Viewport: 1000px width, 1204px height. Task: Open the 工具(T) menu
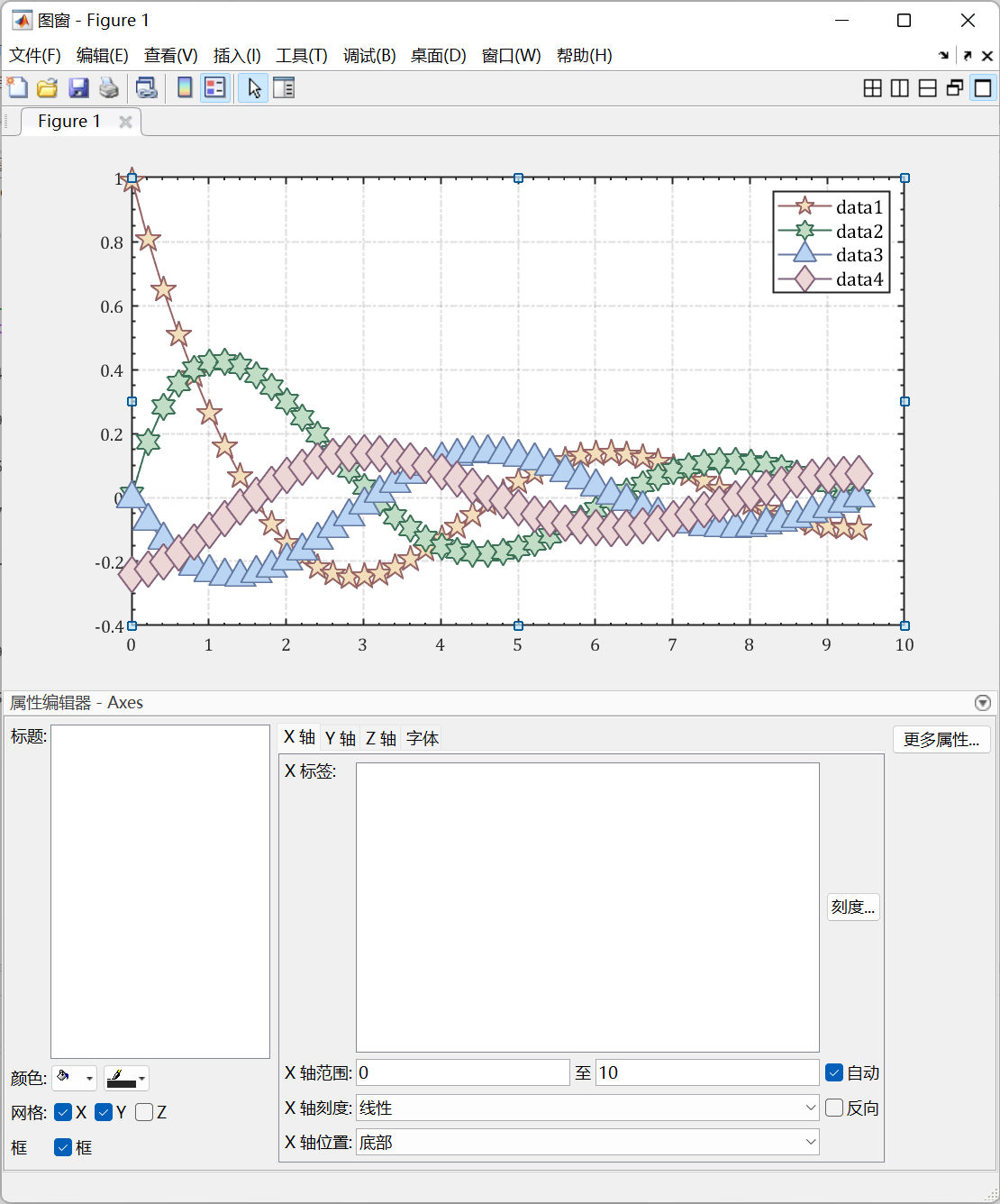[x=302, y=56]
